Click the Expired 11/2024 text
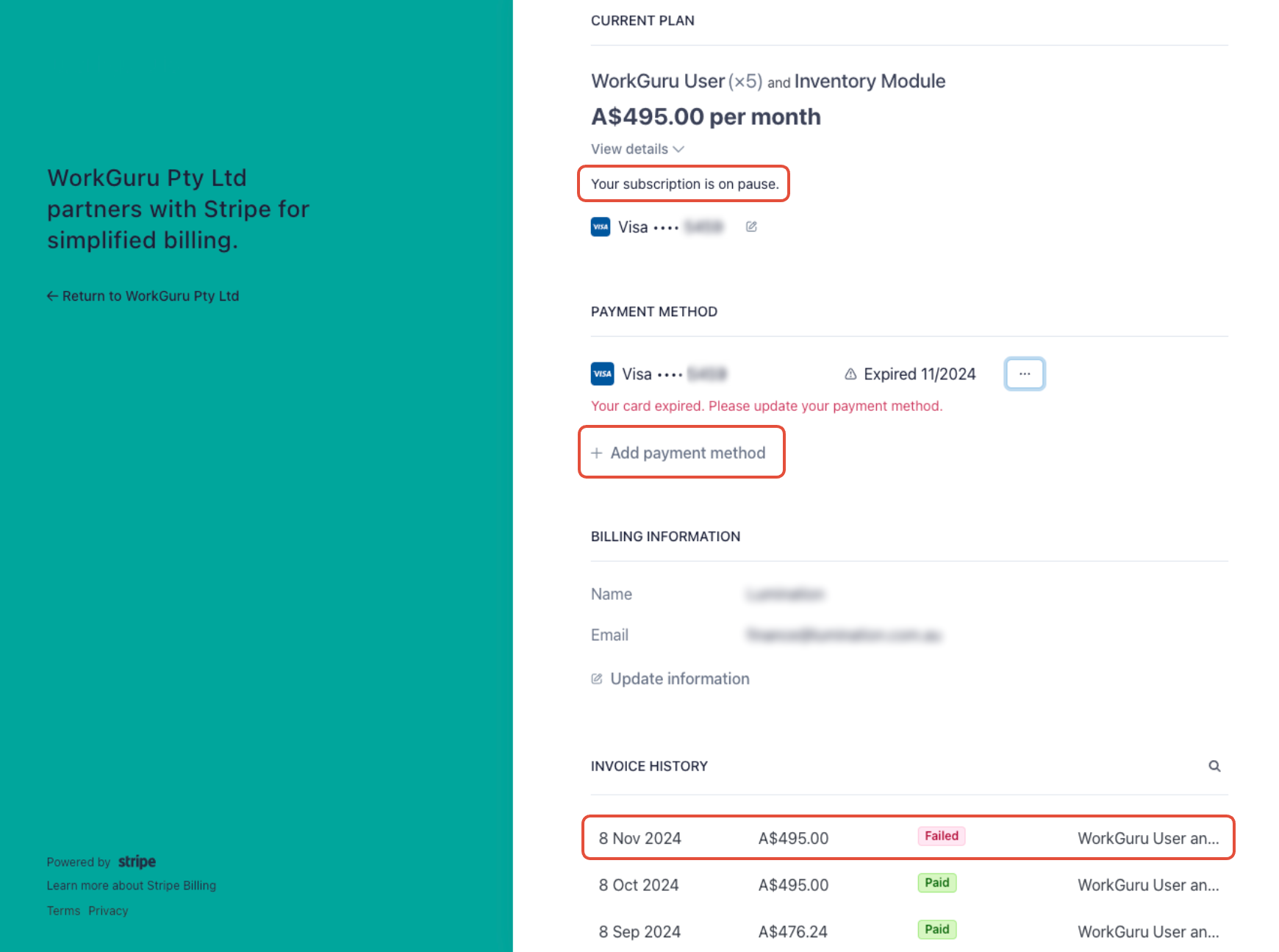 (x=920, y=373)
